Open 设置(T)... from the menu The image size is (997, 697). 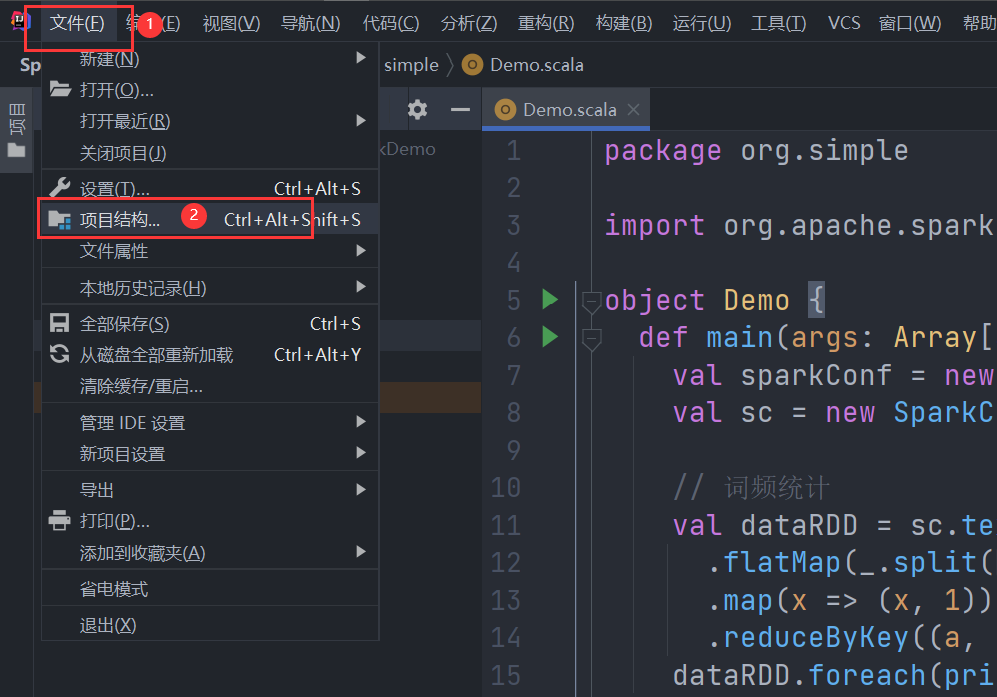[x=210, y=188]
